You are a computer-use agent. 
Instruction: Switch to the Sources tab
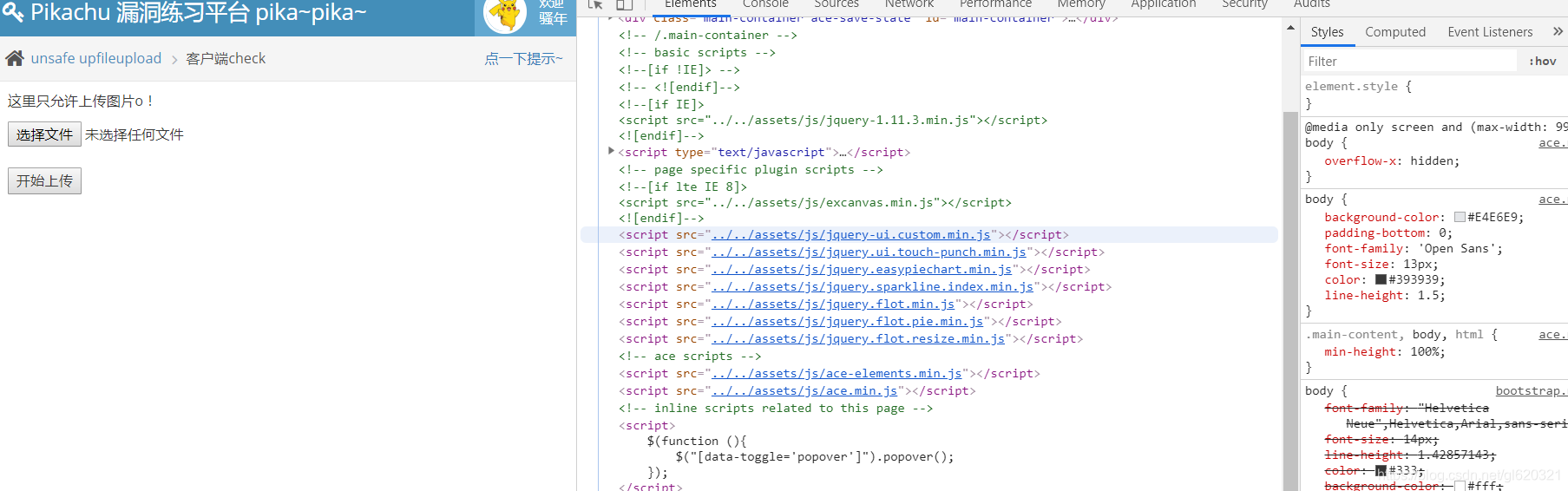click(836, 4)
